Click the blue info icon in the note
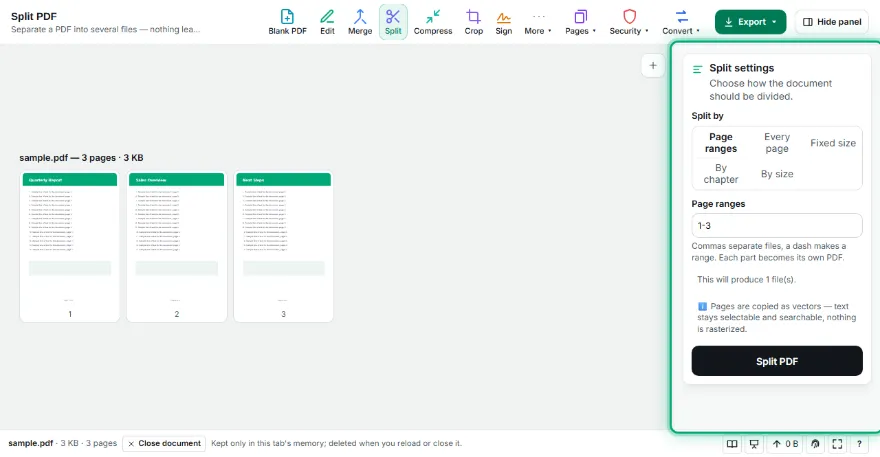The image size is (880, 457). [x=702, y=307]
